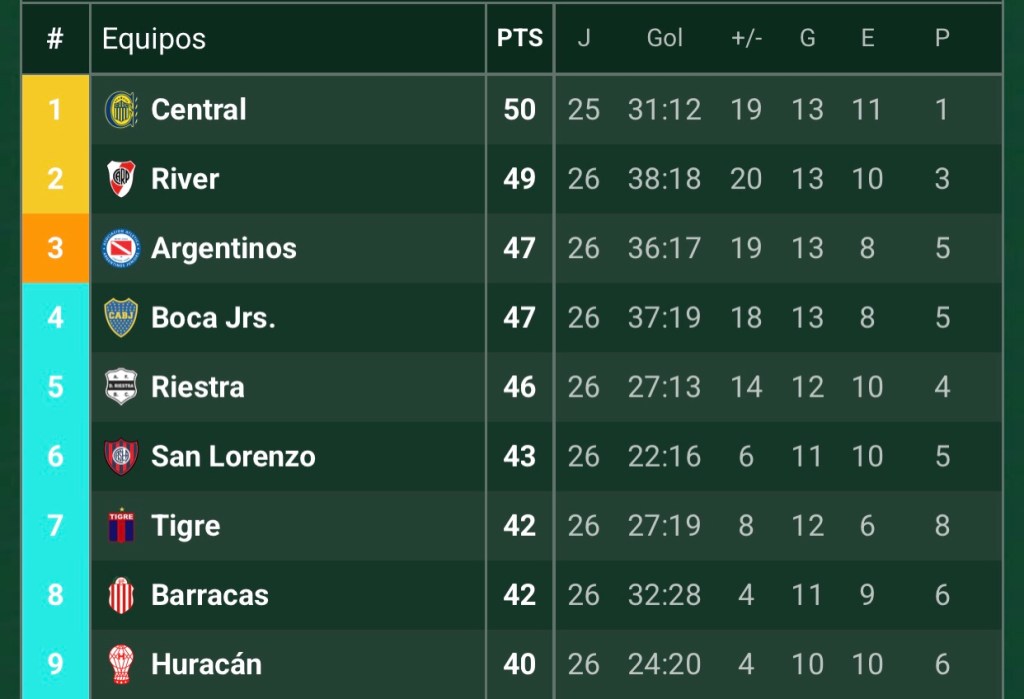
Task: Open the Central team name link
Action: coord(199,109)
